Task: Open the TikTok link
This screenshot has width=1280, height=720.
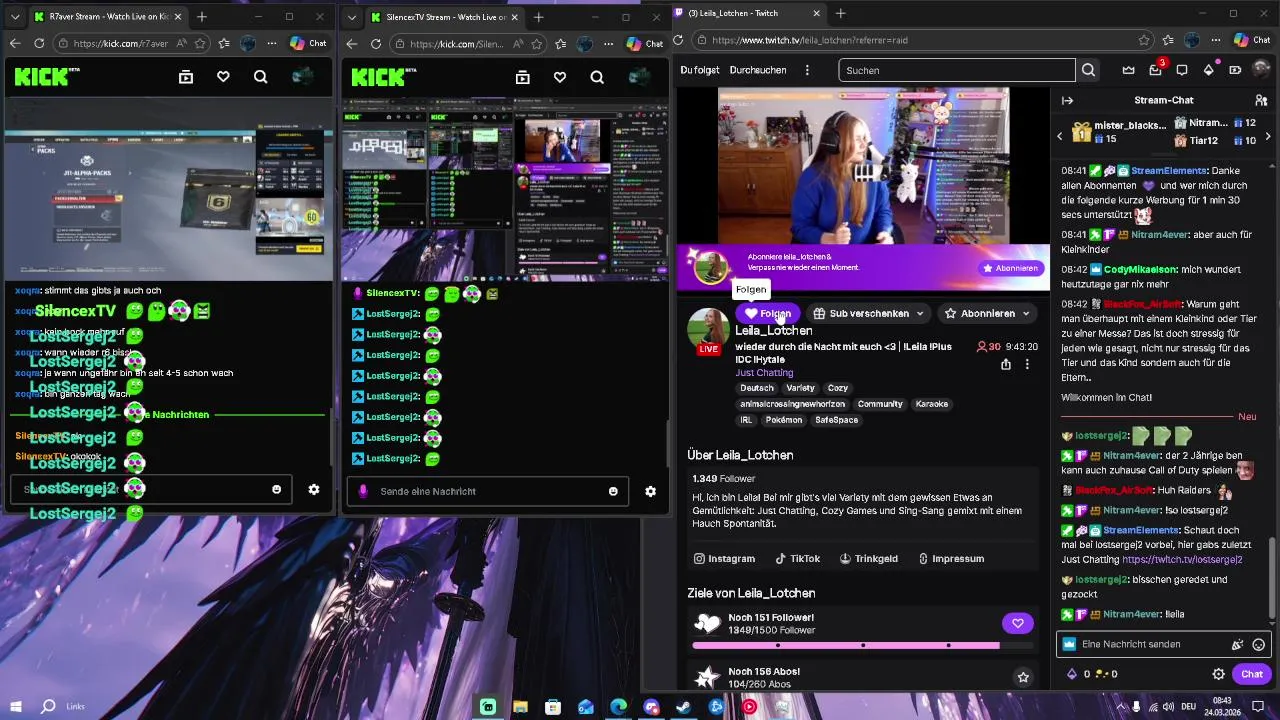Action: coord(797,559)
